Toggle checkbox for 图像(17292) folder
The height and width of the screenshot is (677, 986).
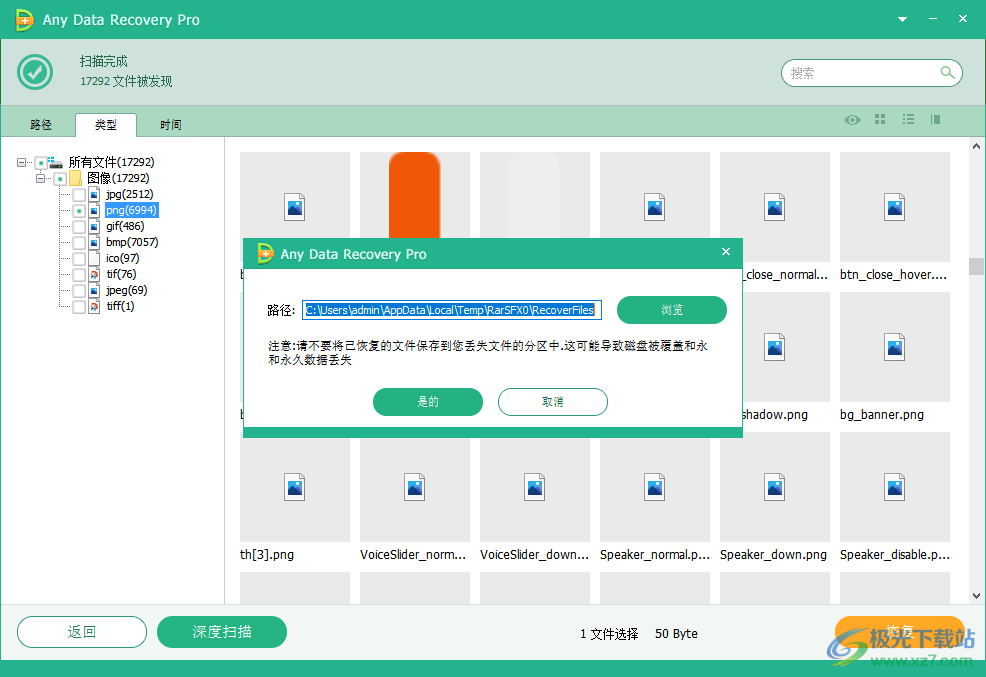point(60,179)
